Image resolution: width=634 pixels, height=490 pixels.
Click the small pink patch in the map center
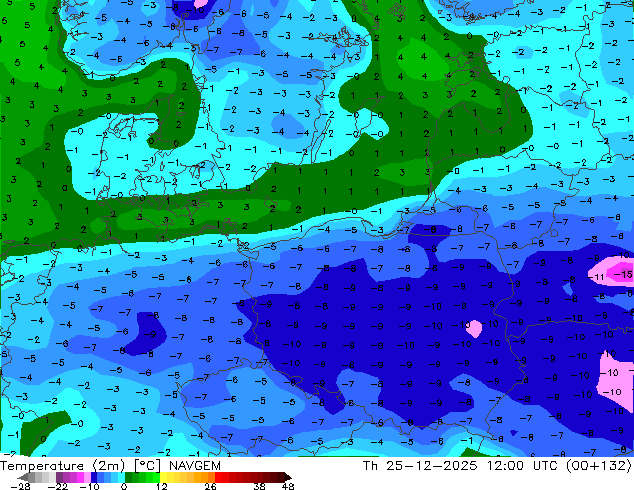point(474,329)
